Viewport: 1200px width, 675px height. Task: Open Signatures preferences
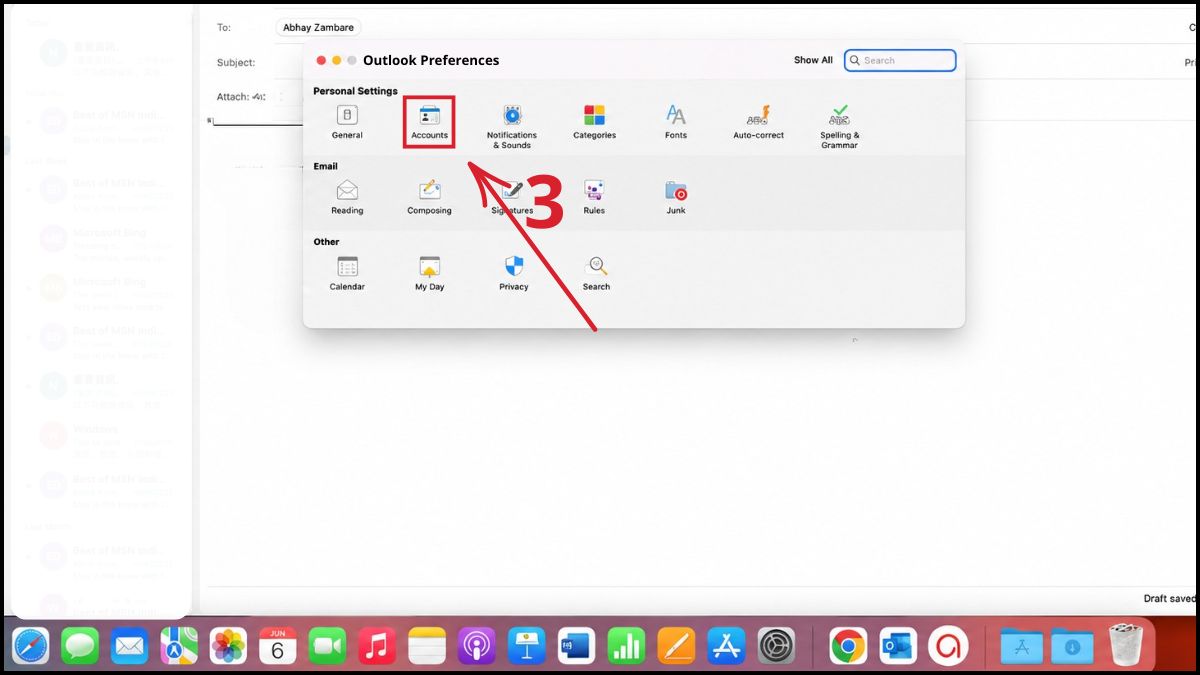512,197
